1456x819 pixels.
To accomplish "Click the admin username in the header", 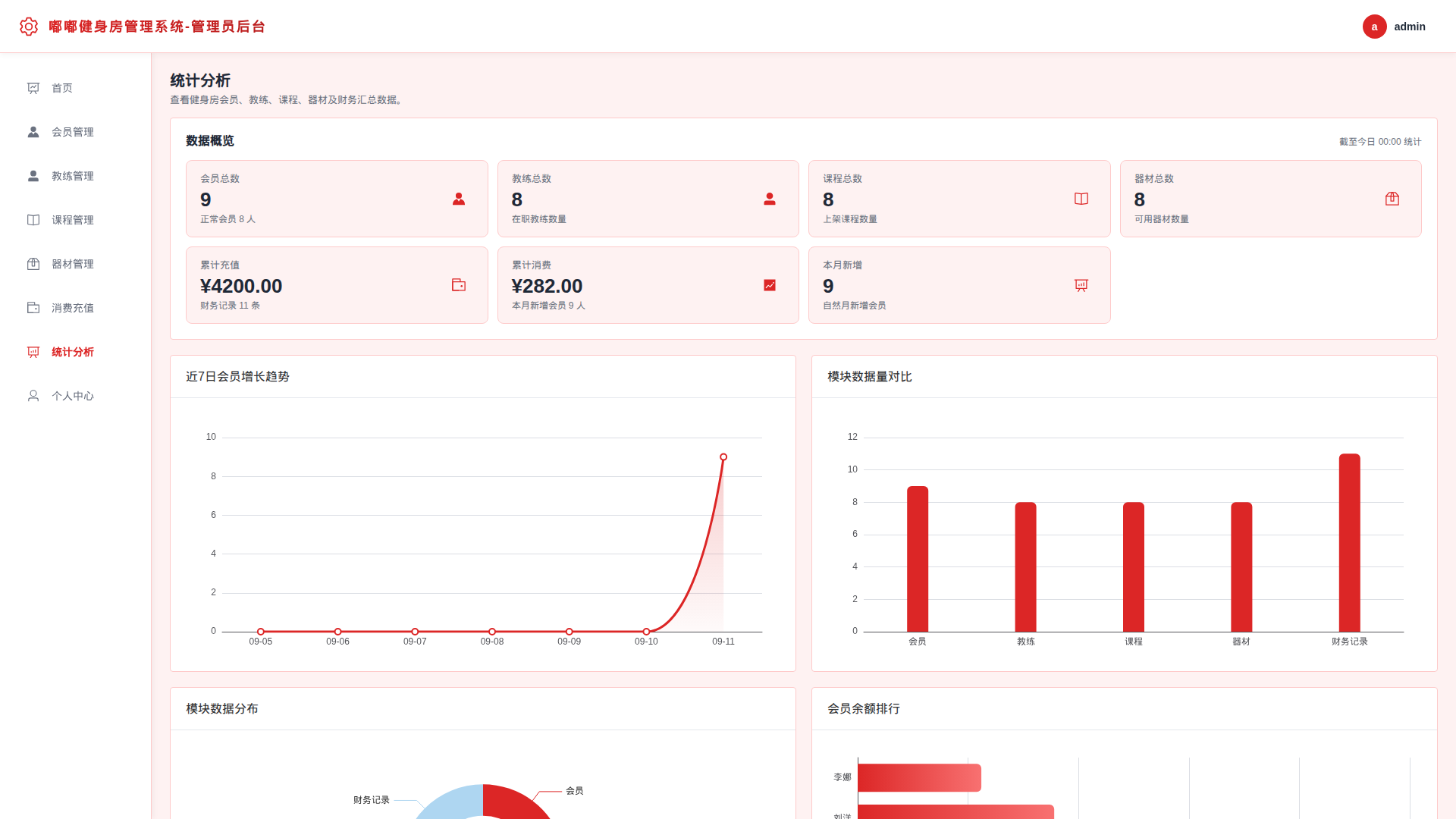I will pos(1410,27).
